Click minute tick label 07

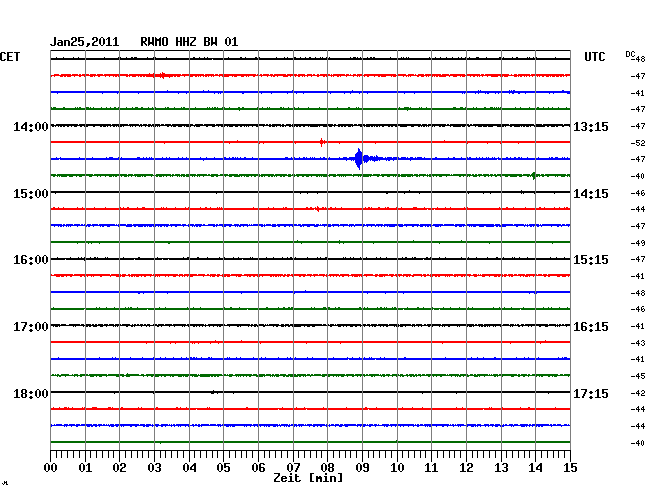[293, 467]
